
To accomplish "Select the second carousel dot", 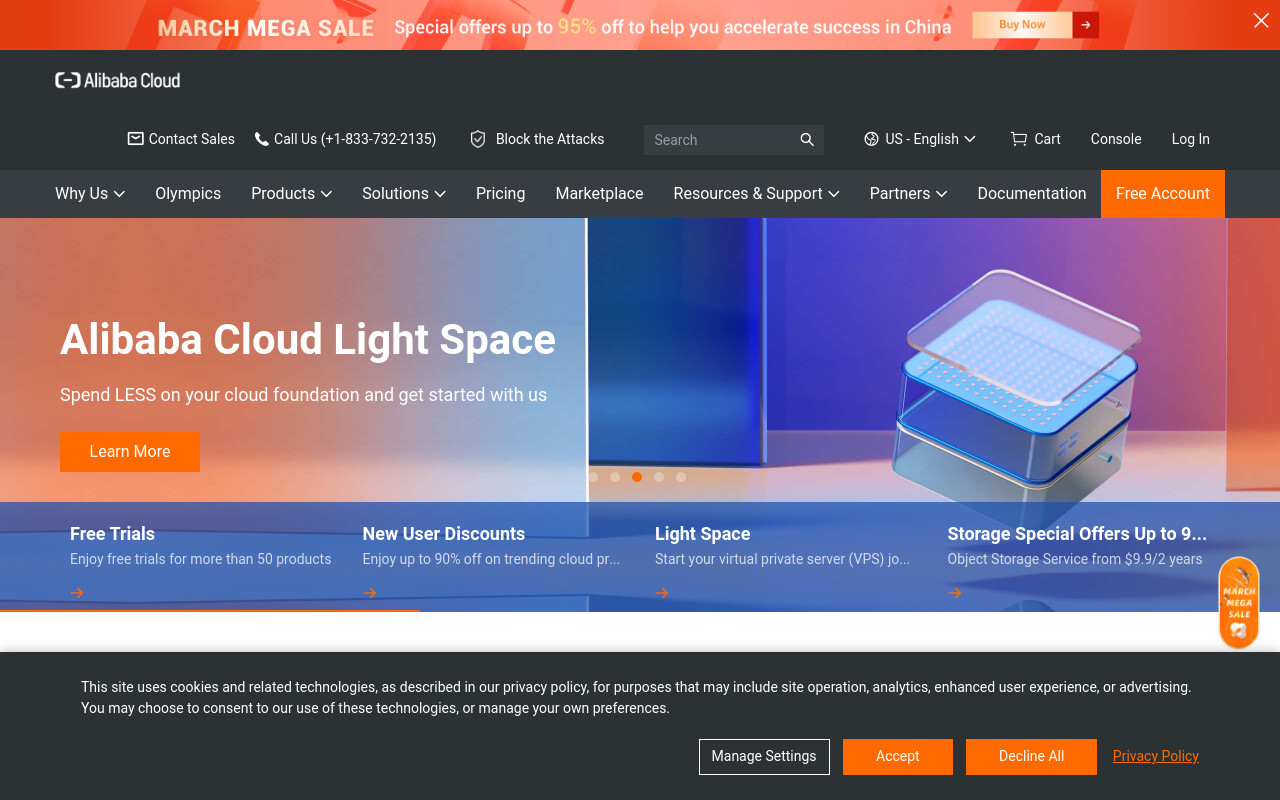I will [615, 477].
